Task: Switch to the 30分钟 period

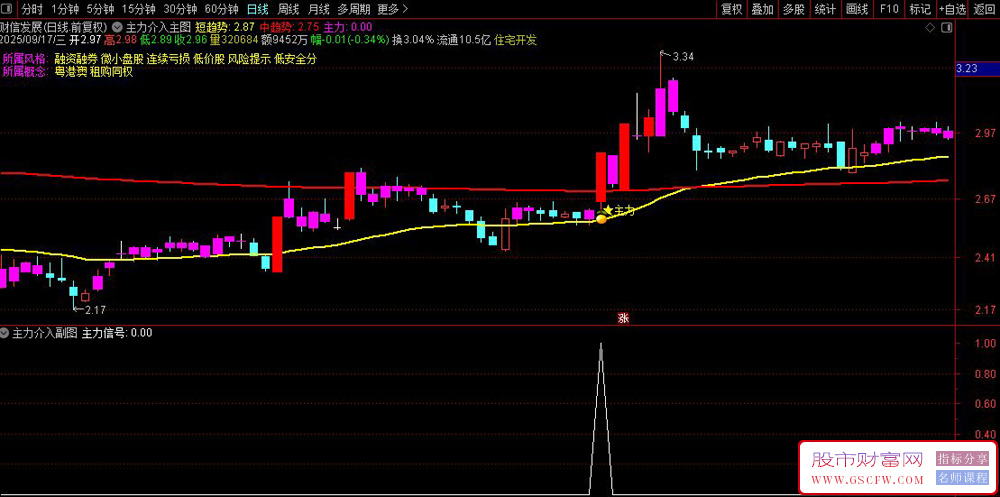Action: coord(180,9)
